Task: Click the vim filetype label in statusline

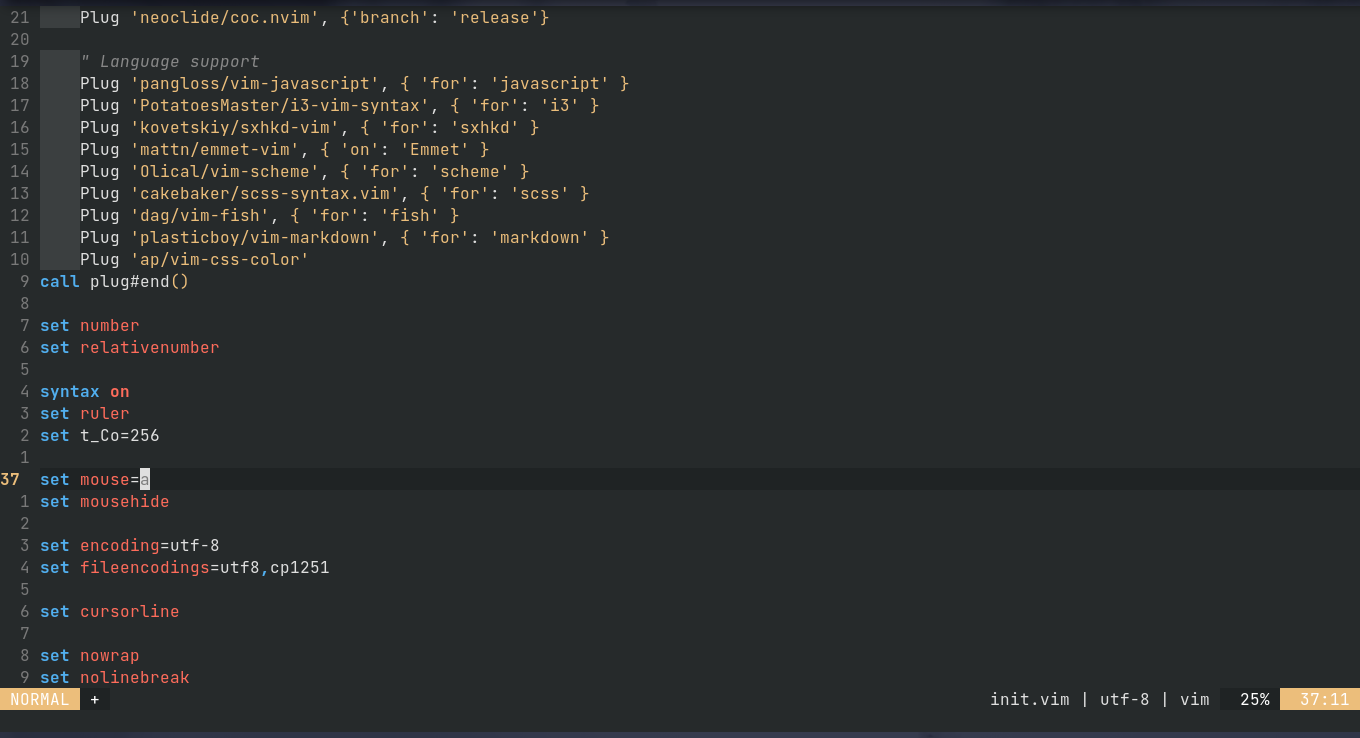Action: click(x=1194, y=699)
